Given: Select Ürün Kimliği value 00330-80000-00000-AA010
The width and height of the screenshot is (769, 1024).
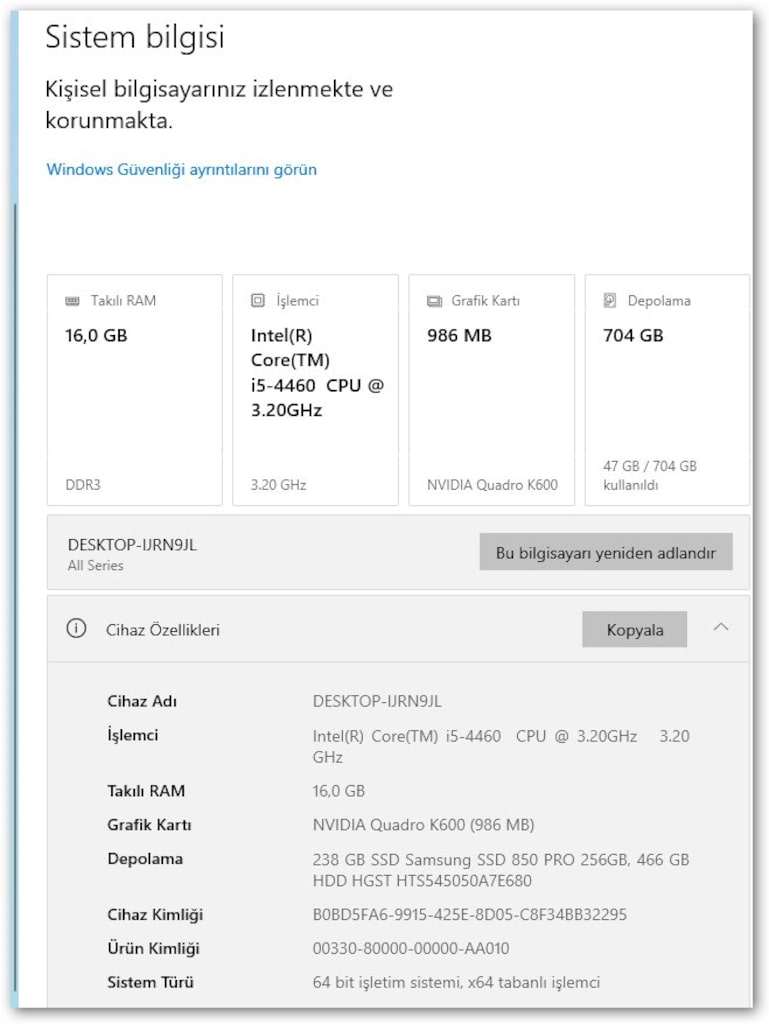Looking at the screenshot, I should (411, 949).
